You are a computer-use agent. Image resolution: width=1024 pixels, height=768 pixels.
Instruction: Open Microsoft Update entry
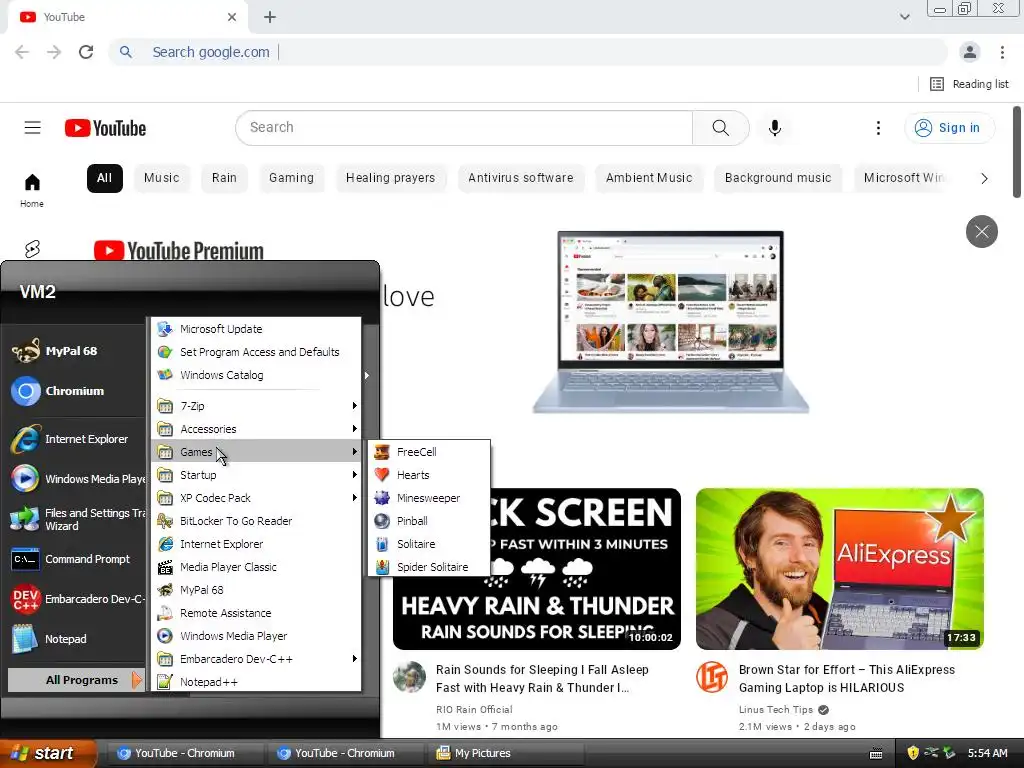coord(256,328)
